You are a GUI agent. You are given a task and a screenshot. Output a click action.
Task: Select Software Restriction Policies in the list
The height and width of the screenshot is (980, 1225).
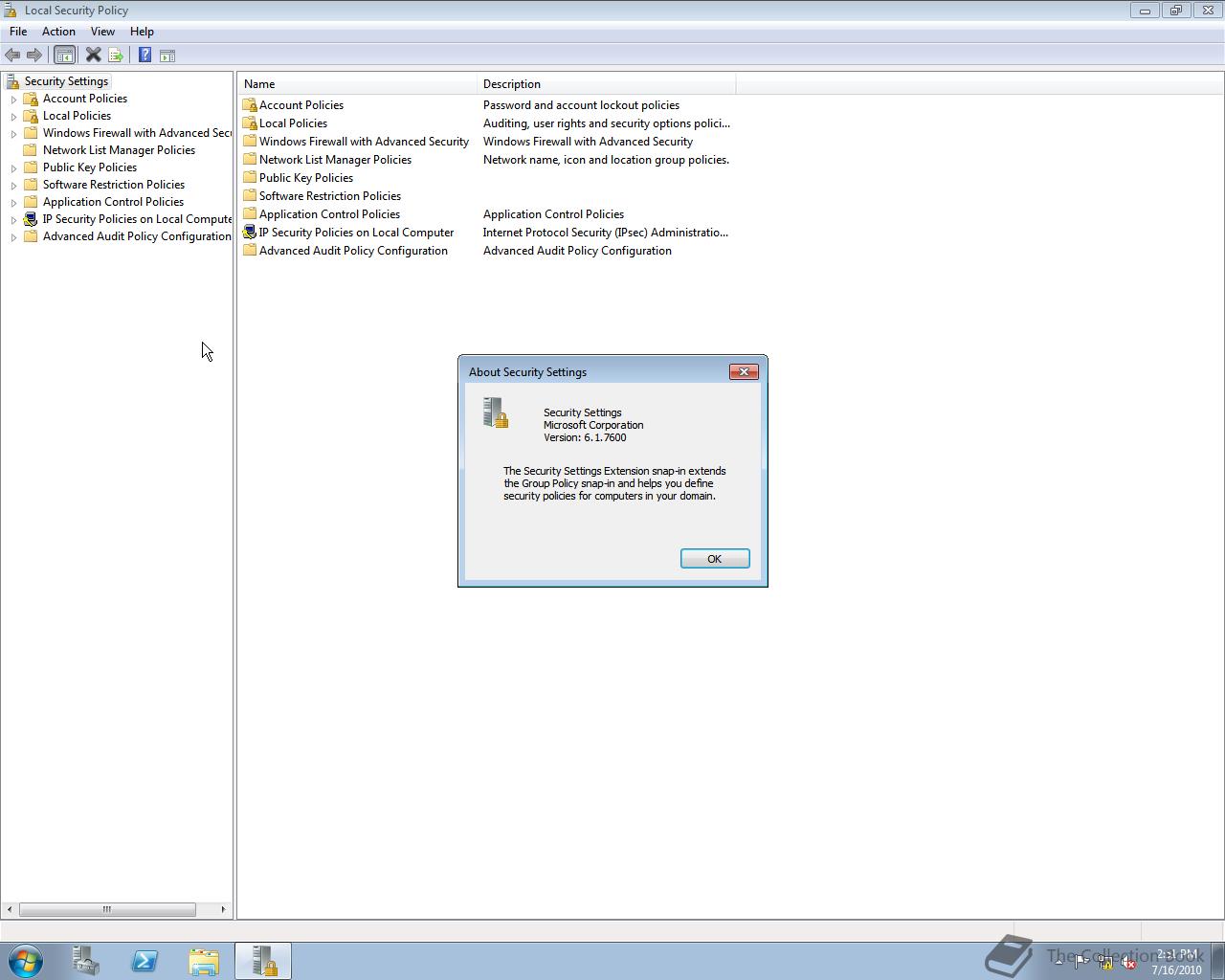click(330, 196)
